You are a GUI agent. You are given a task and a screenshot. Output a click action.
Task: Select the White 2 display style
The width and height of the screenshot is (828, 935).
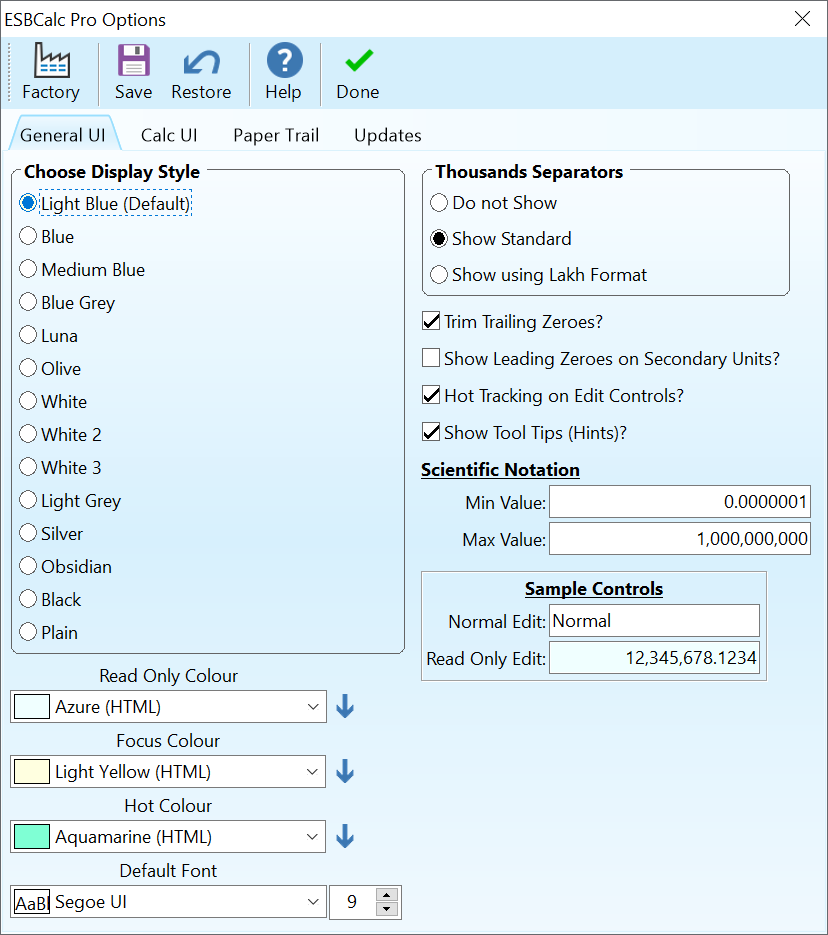[x=60, y=434]
